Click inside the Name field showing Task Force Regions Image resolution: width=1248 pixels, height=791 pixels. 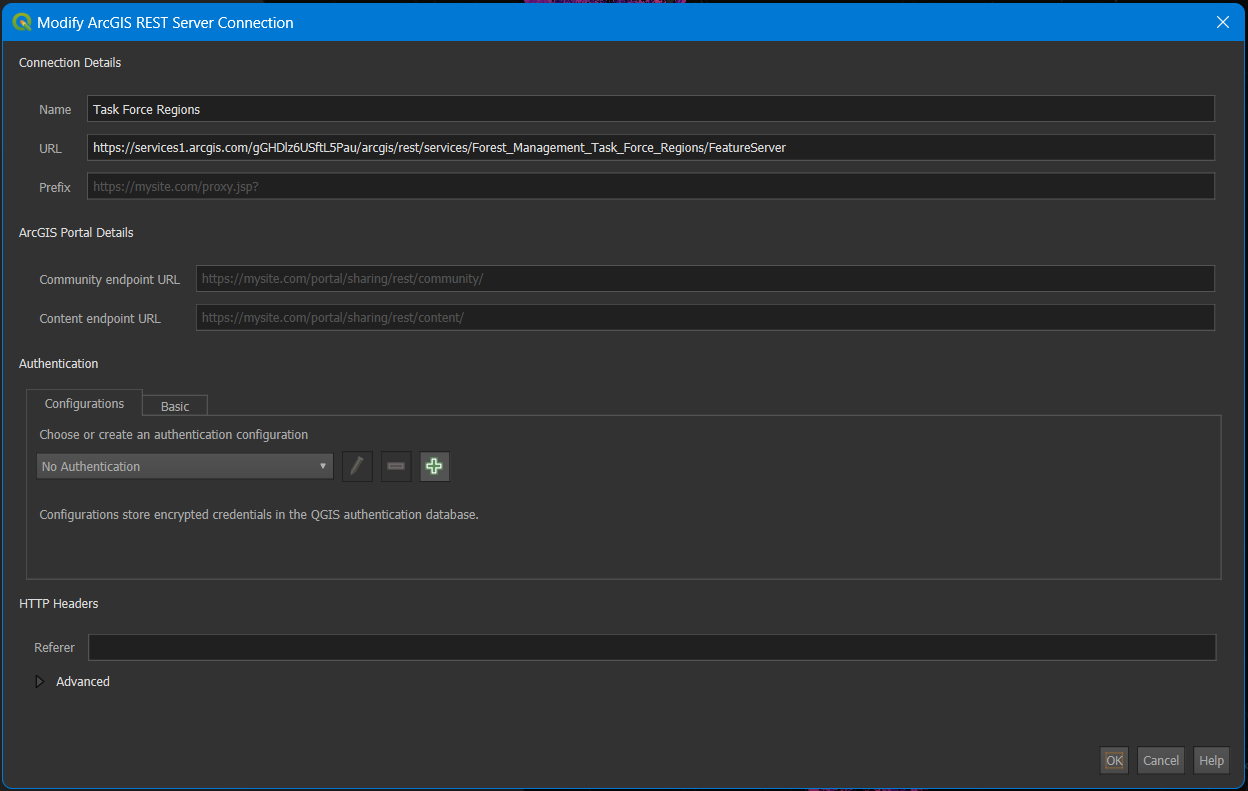[650, 109]
